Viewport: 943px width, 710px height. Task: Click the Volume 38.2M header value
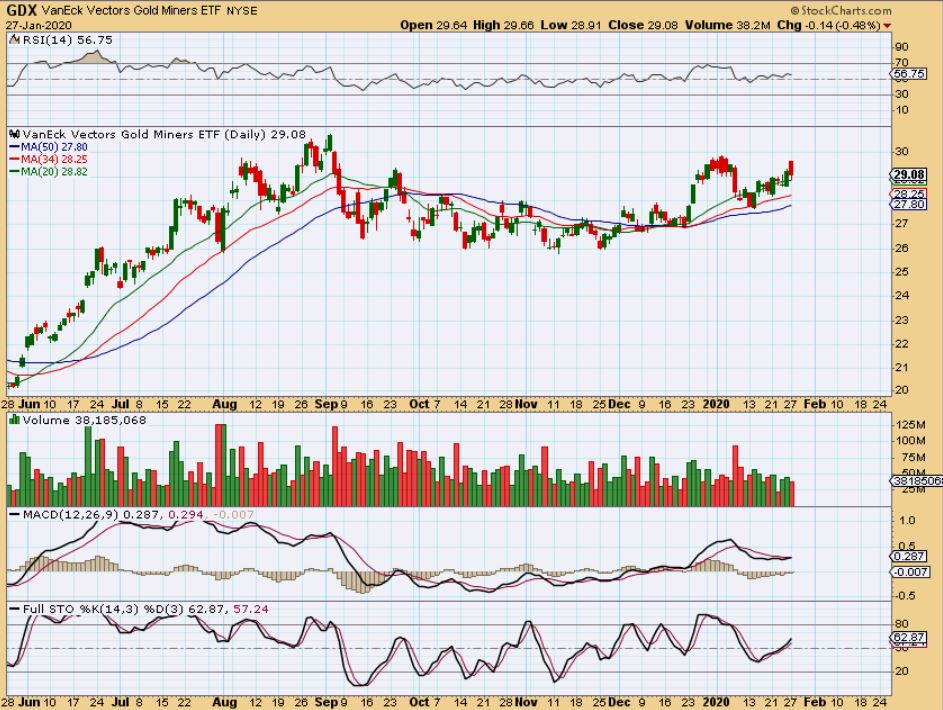pyautogui.click(x=728, y=25)
